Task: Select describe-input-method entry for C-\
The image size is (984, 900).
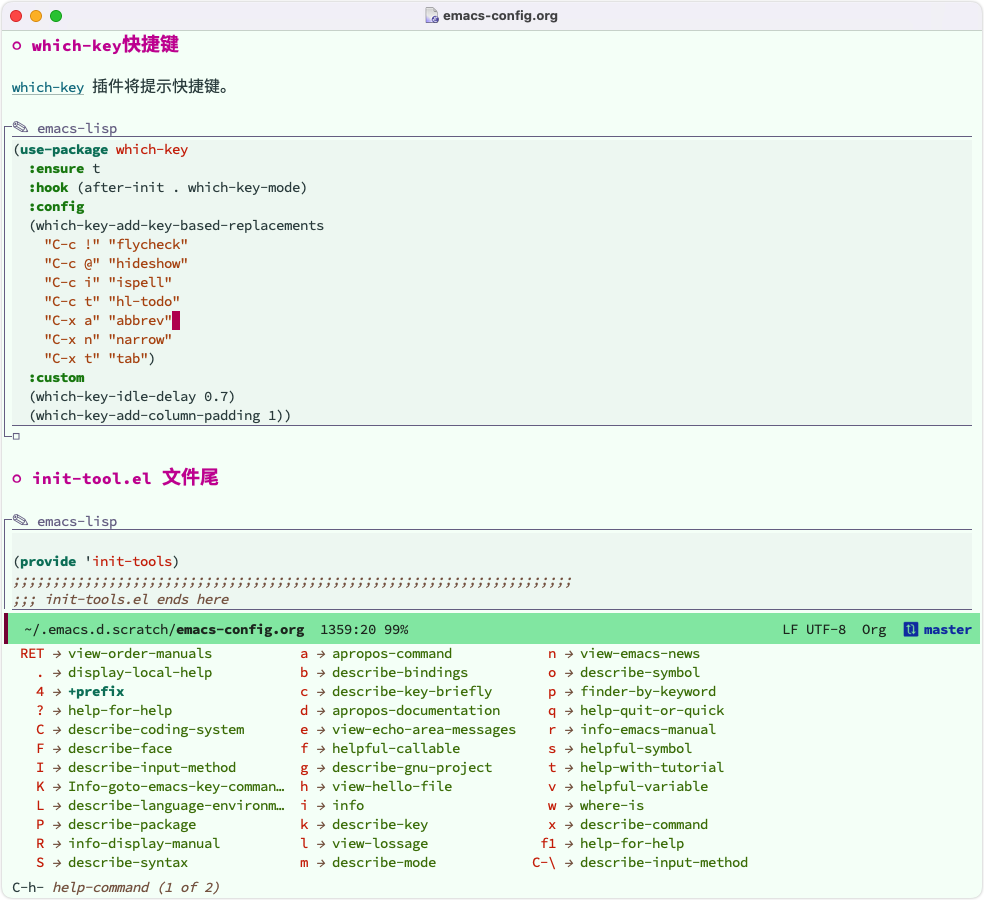Action: click(x=664, y=862)
